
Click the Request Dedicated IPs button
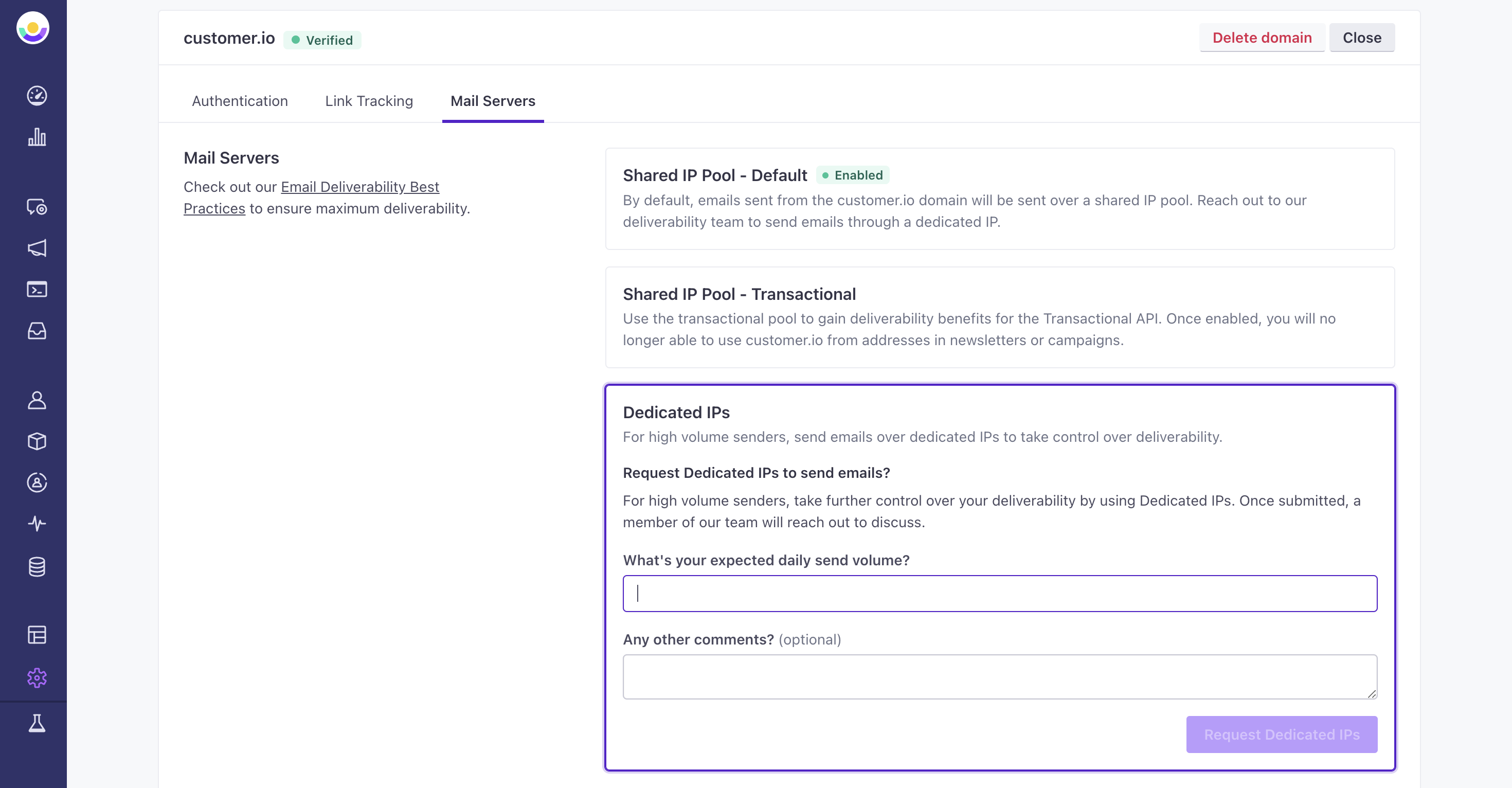pyautogui.click(x=1281, y=734)
